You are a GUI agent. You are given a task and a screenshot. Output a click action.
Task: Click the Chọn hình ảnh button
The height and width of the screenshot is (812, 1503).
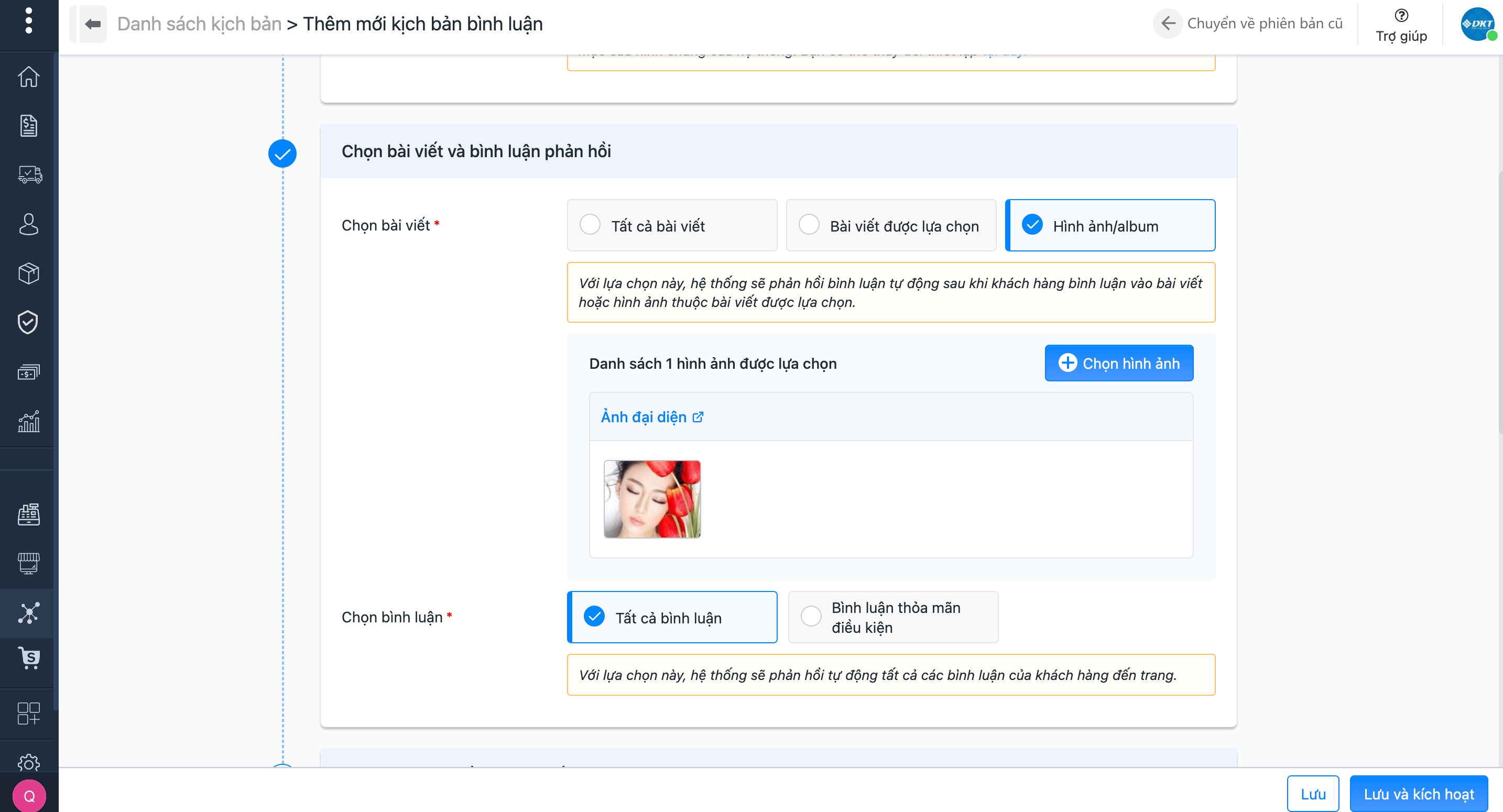tap(1118, 363)
